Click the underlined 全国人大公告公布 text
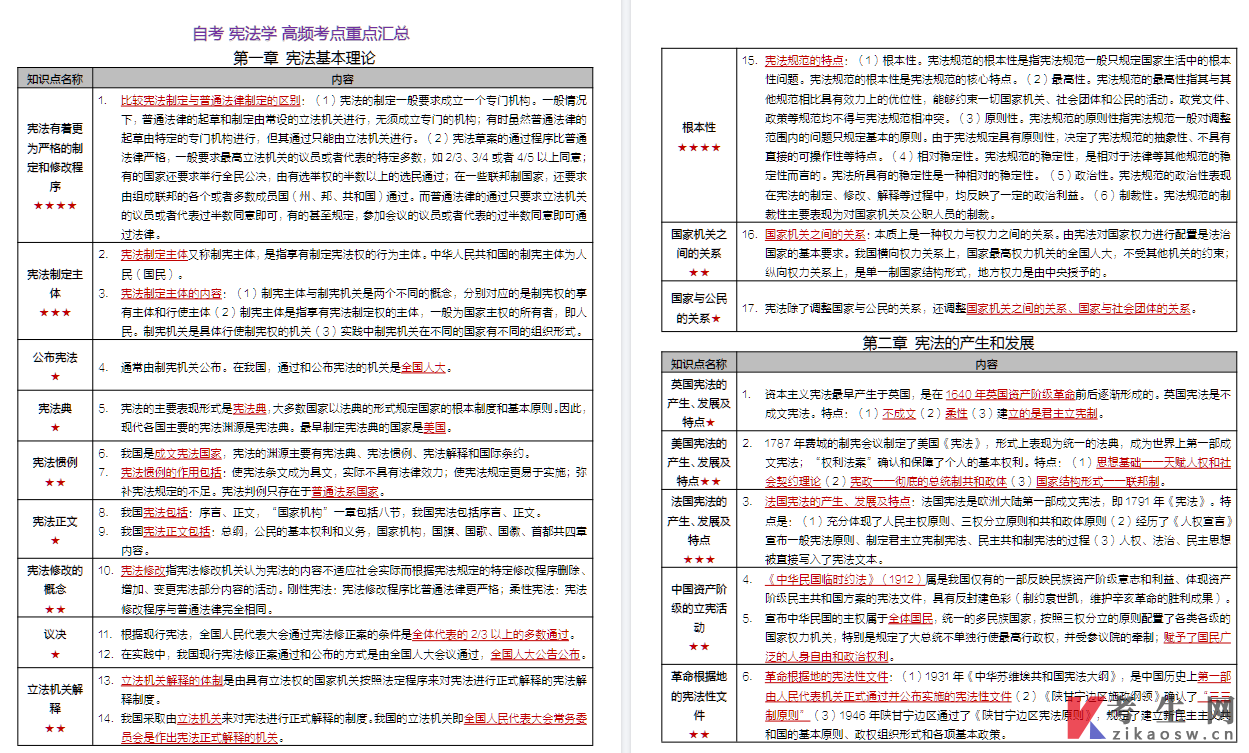1249x753 pixels. (535, 654)
